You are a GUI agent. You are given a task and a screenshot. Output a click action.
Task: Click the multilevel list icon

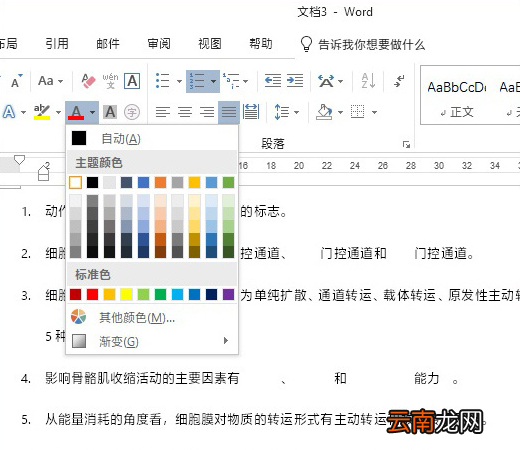coord(231,81)
